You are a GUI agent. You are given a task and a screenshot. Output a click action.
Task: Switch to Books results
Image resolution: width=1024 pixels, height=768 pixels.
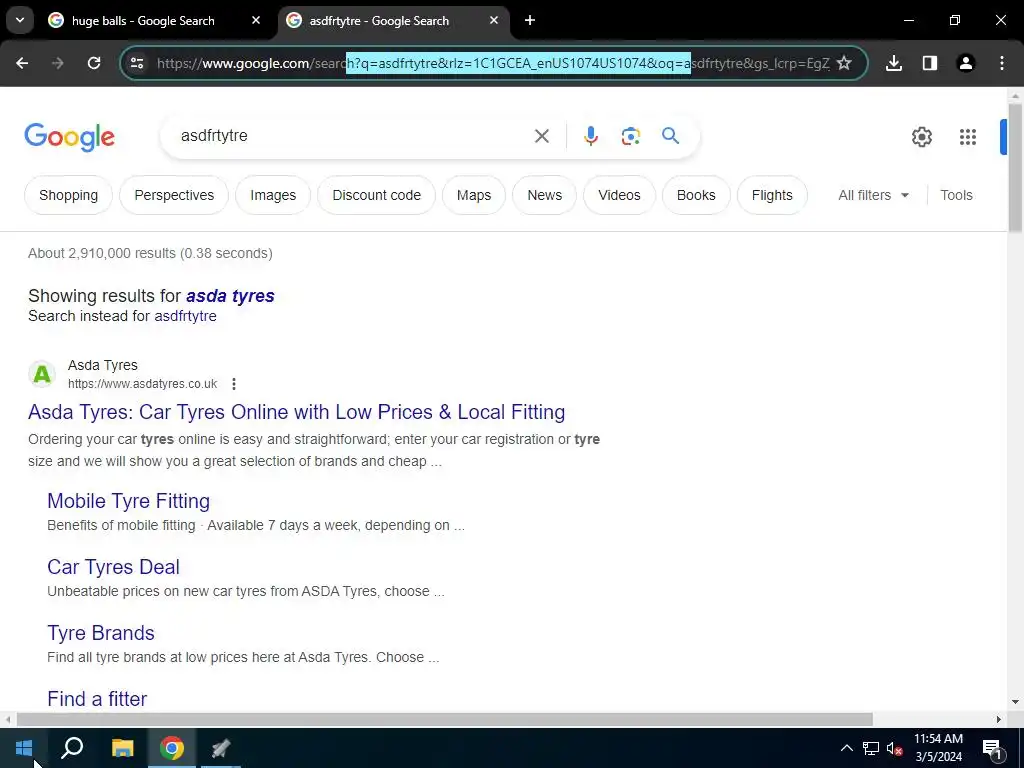click(x=696, y=195)
